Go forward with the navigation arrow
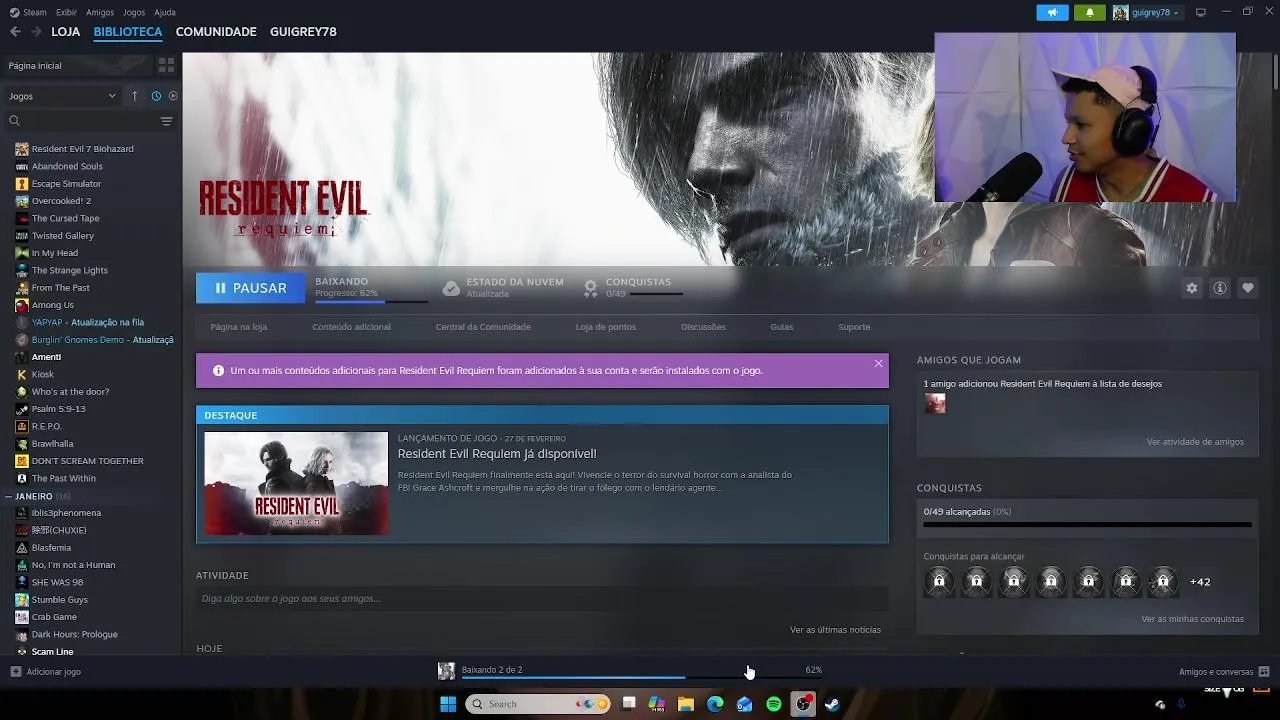 [x=37, y=32]
